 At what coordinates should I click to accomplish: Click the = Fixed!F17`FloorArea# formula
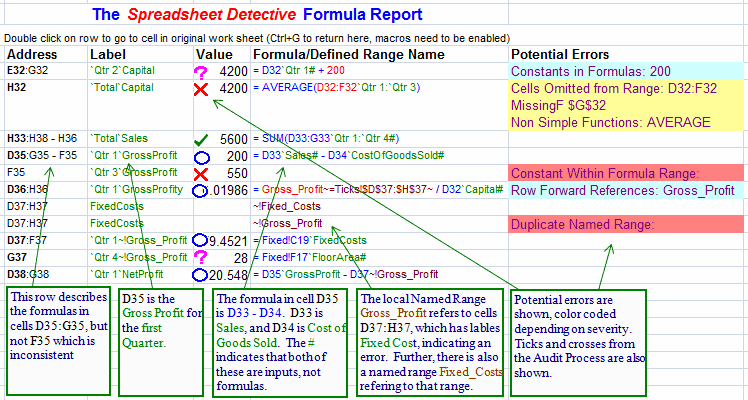(x=310, y=257)
